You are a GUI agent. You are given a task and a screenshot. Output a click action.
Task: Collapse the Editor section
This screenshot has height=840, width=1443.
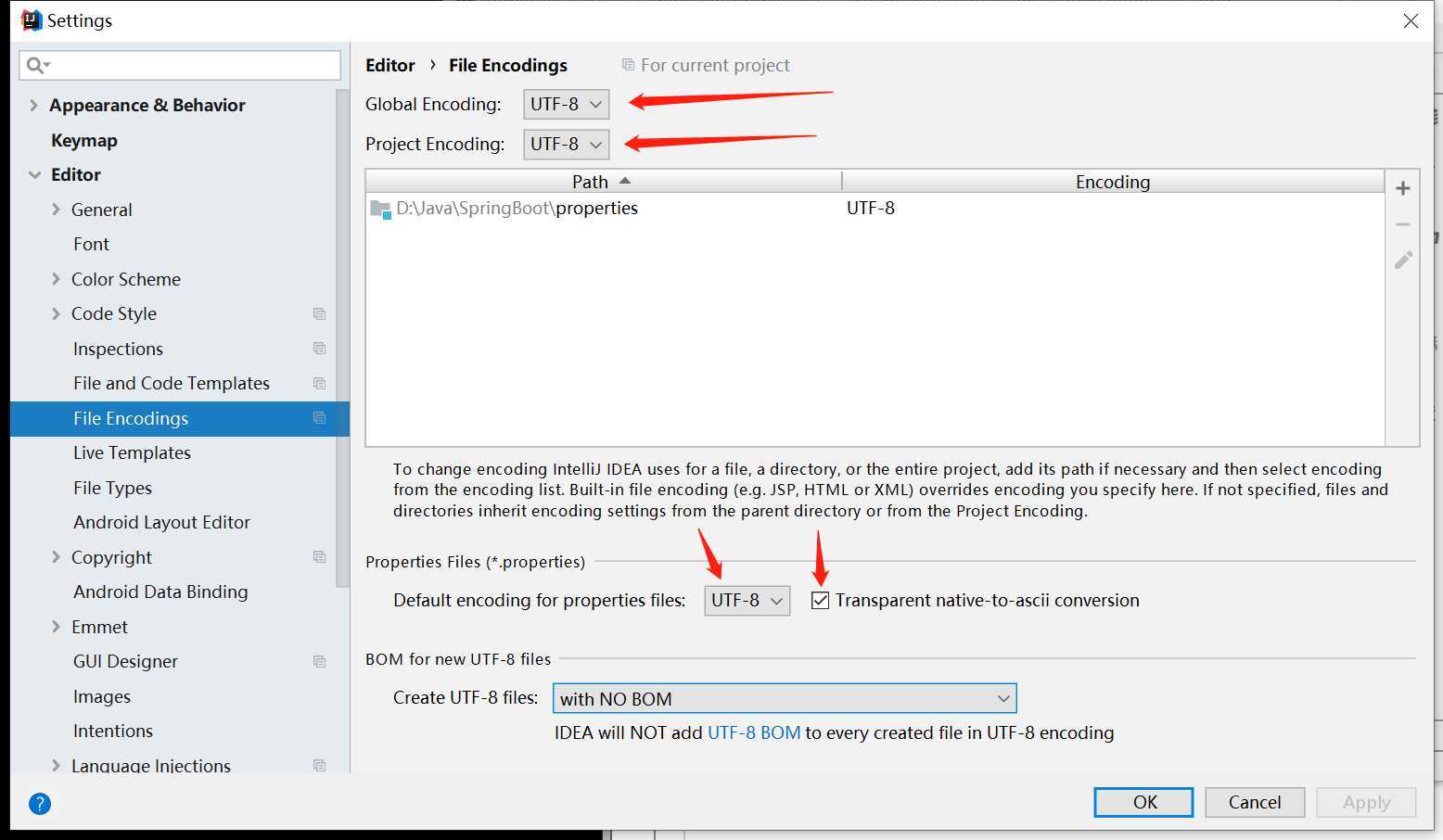click(34, 174)
